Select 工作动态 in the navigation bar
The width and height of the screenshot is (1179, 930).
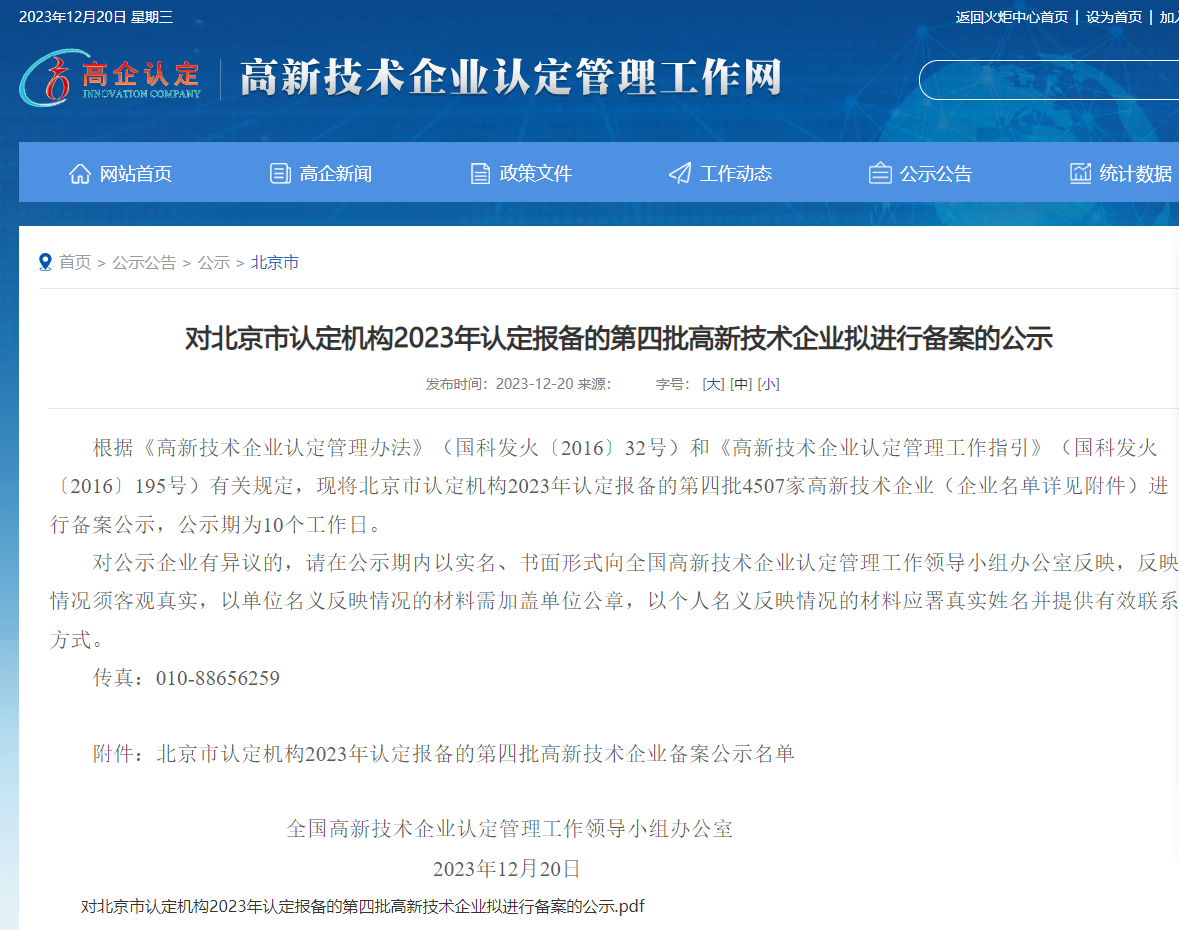point(735,174)
